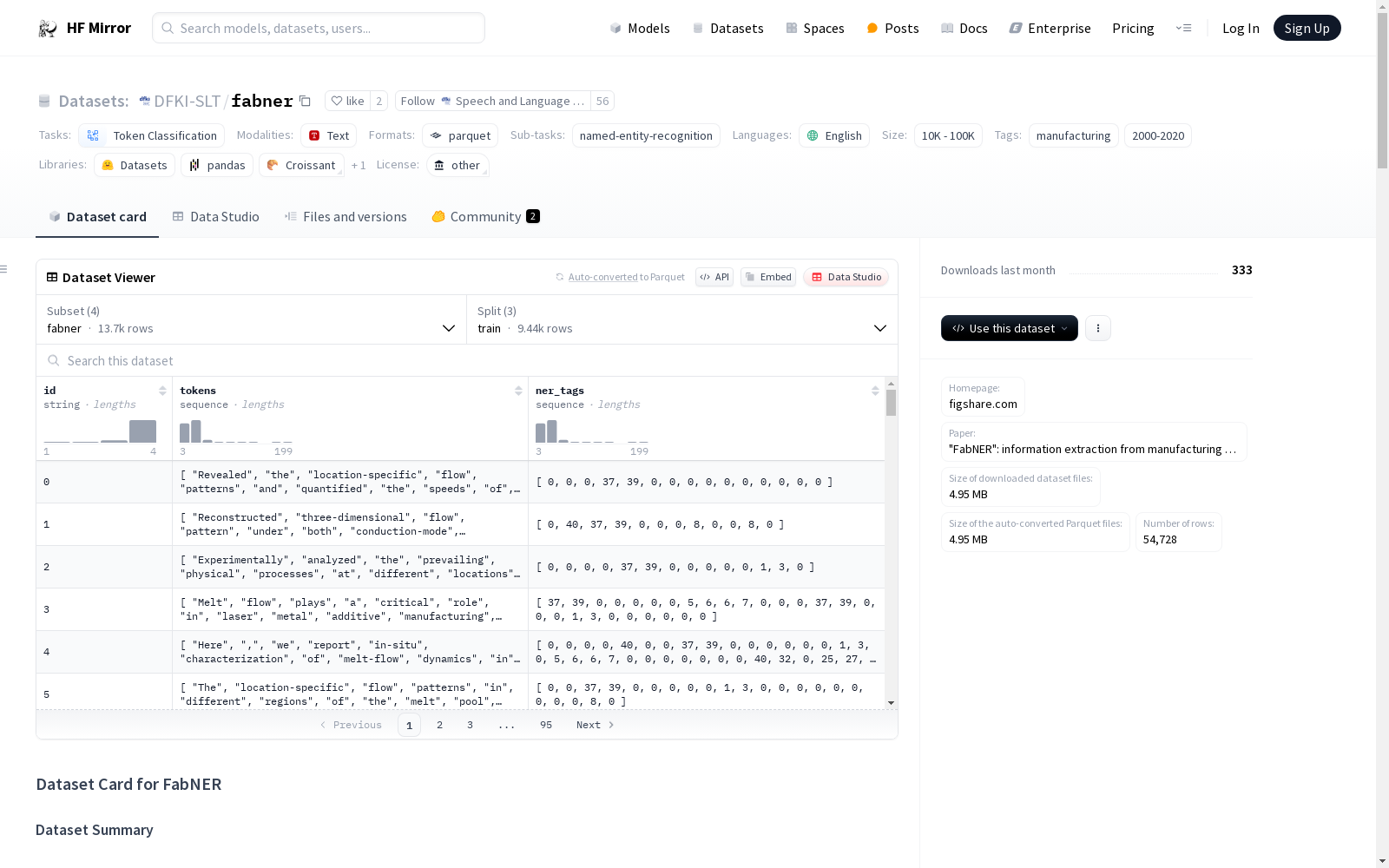Viewport: 1389px width, 868px height.
Task: Go to page 2 of the dataset
Action: [x=440, y=725]
